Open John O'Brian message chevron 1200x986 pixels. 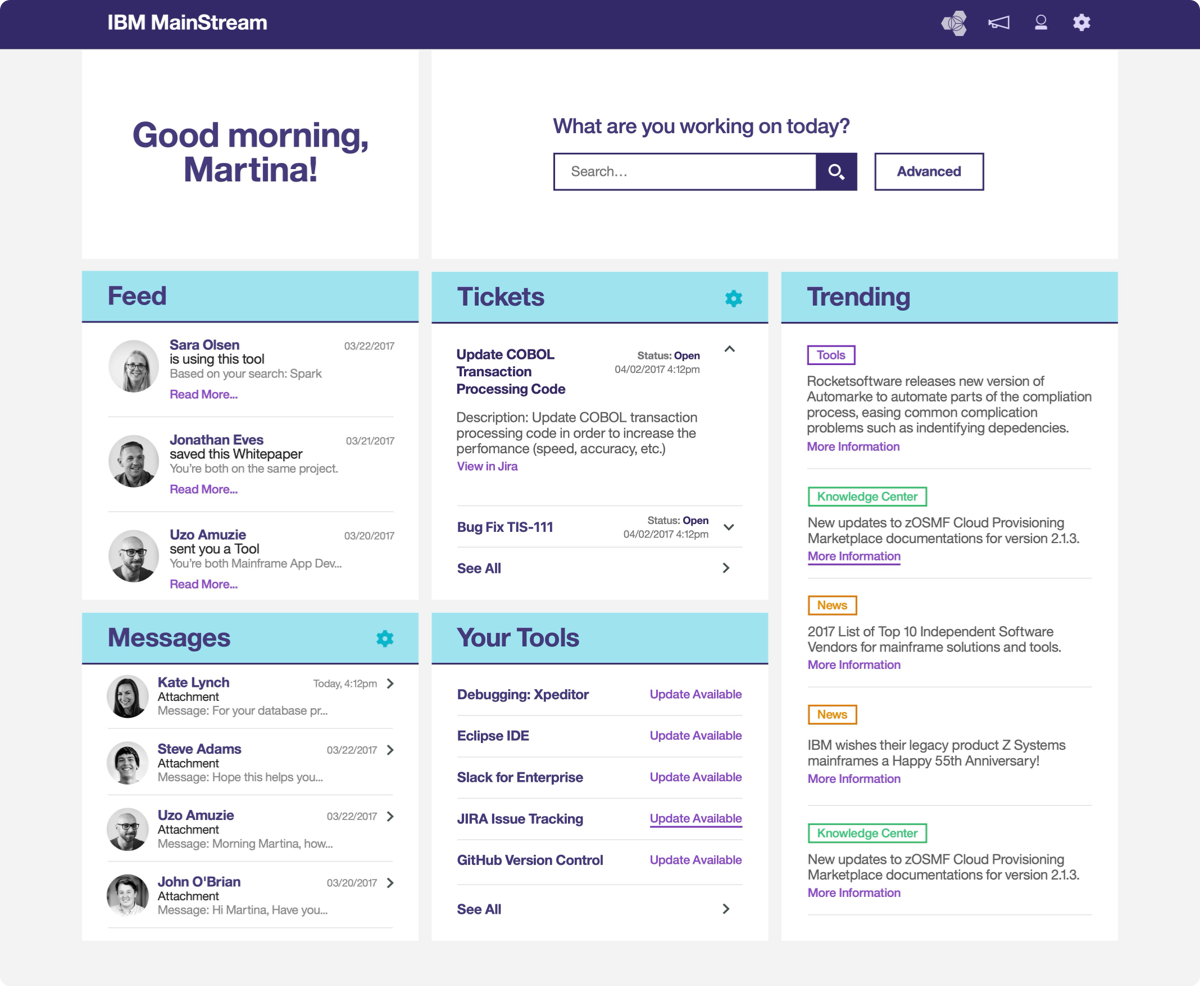click(x=390, y=883)
